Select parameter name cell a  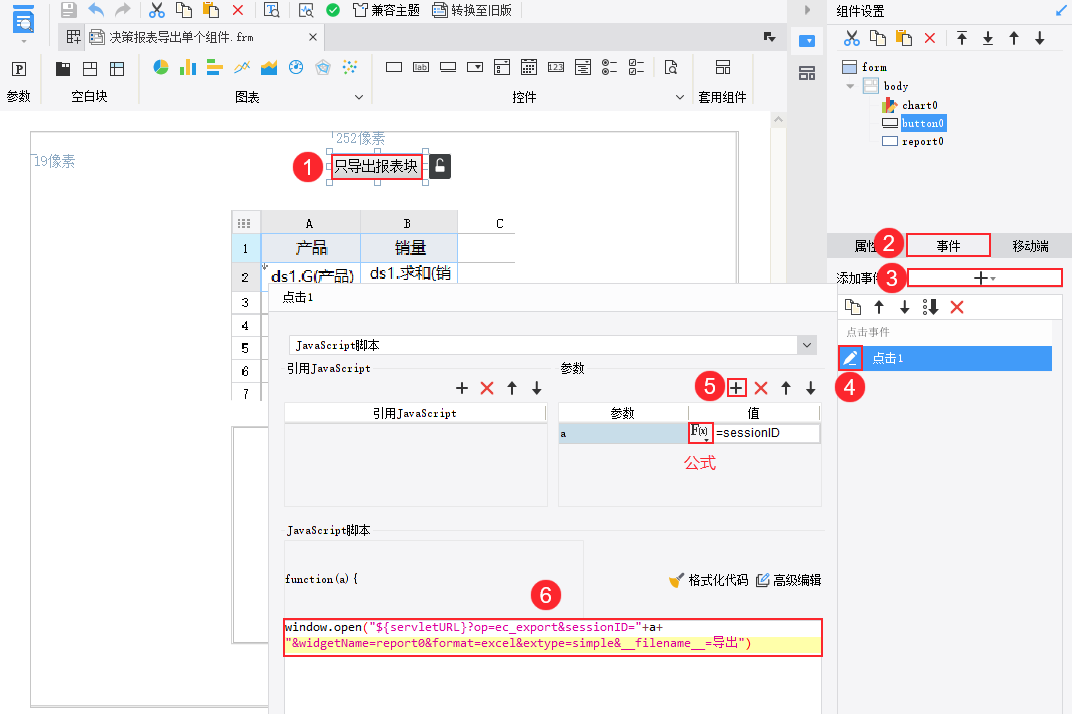[624, 433]
